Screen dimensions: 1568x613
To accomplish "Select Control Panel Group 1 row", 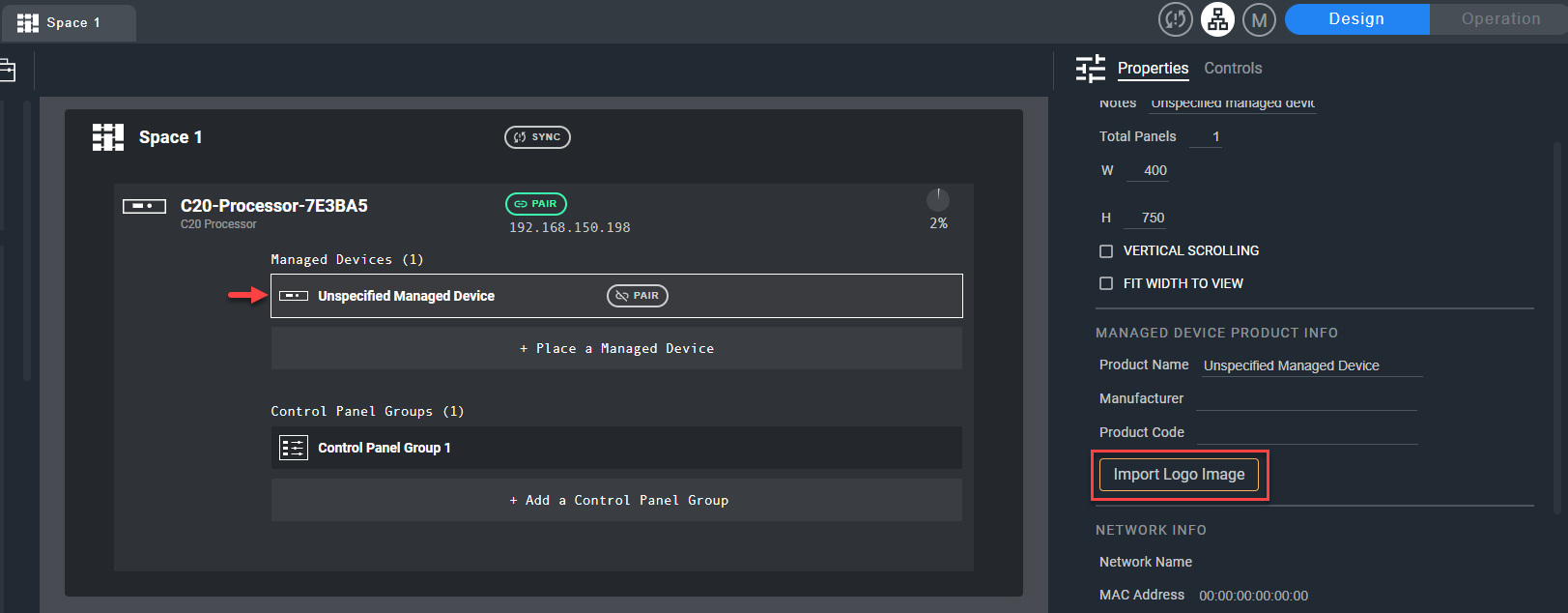I will (616, 448).
